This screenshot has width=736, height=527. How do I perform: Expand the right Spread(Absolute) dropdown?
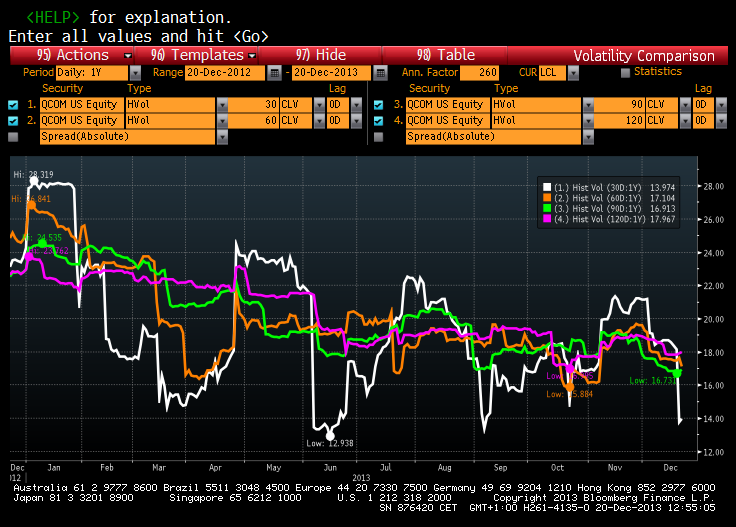(x=588, y=137)
